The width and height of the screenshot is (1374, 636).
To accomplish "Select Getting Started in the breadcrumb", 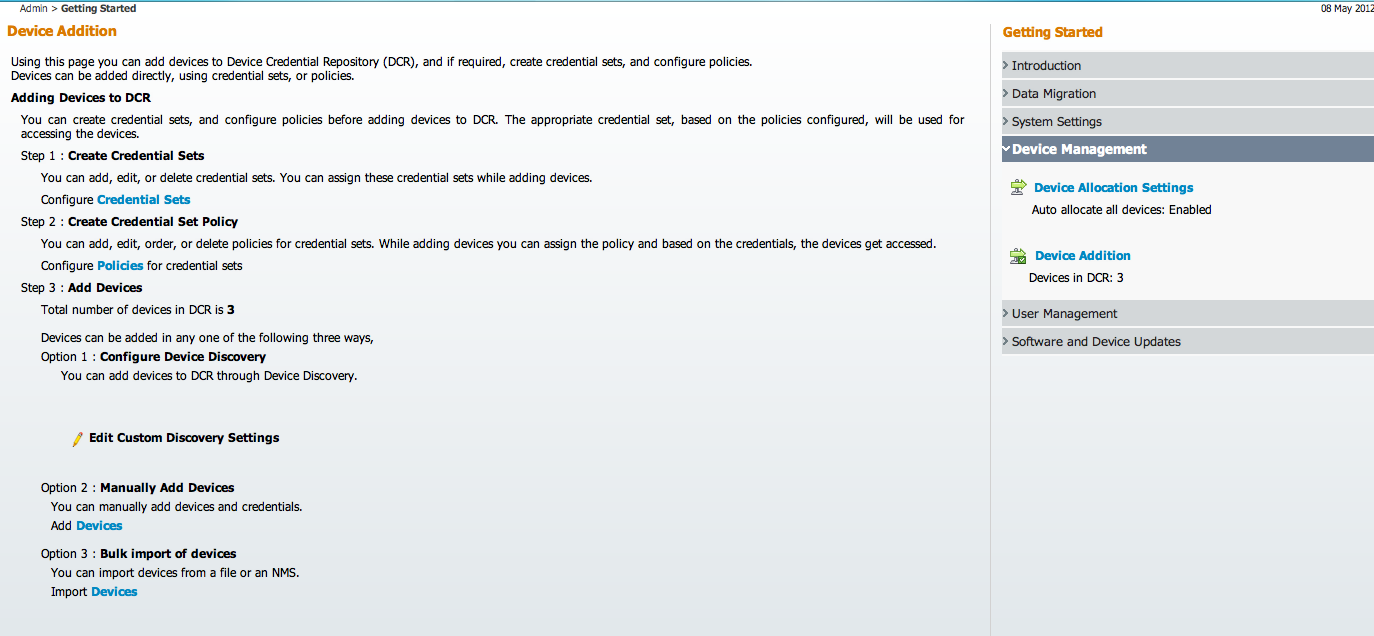I will coord(98,8).
